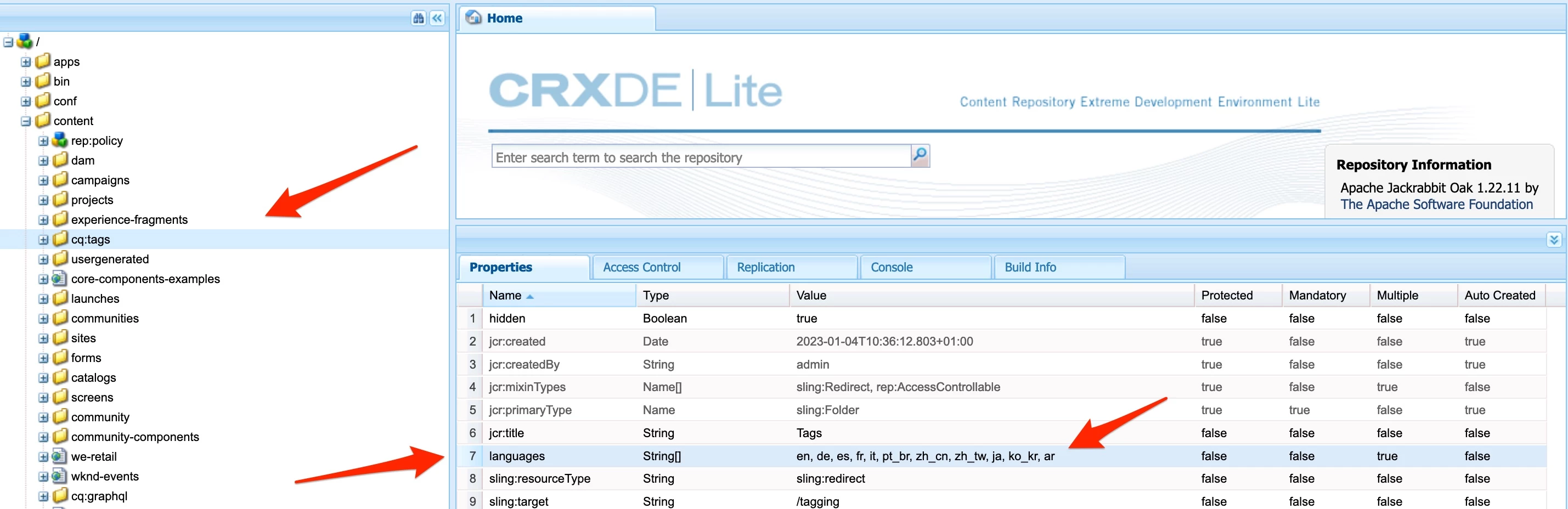
Task: Click the communities folder icon
Action: 60,318
